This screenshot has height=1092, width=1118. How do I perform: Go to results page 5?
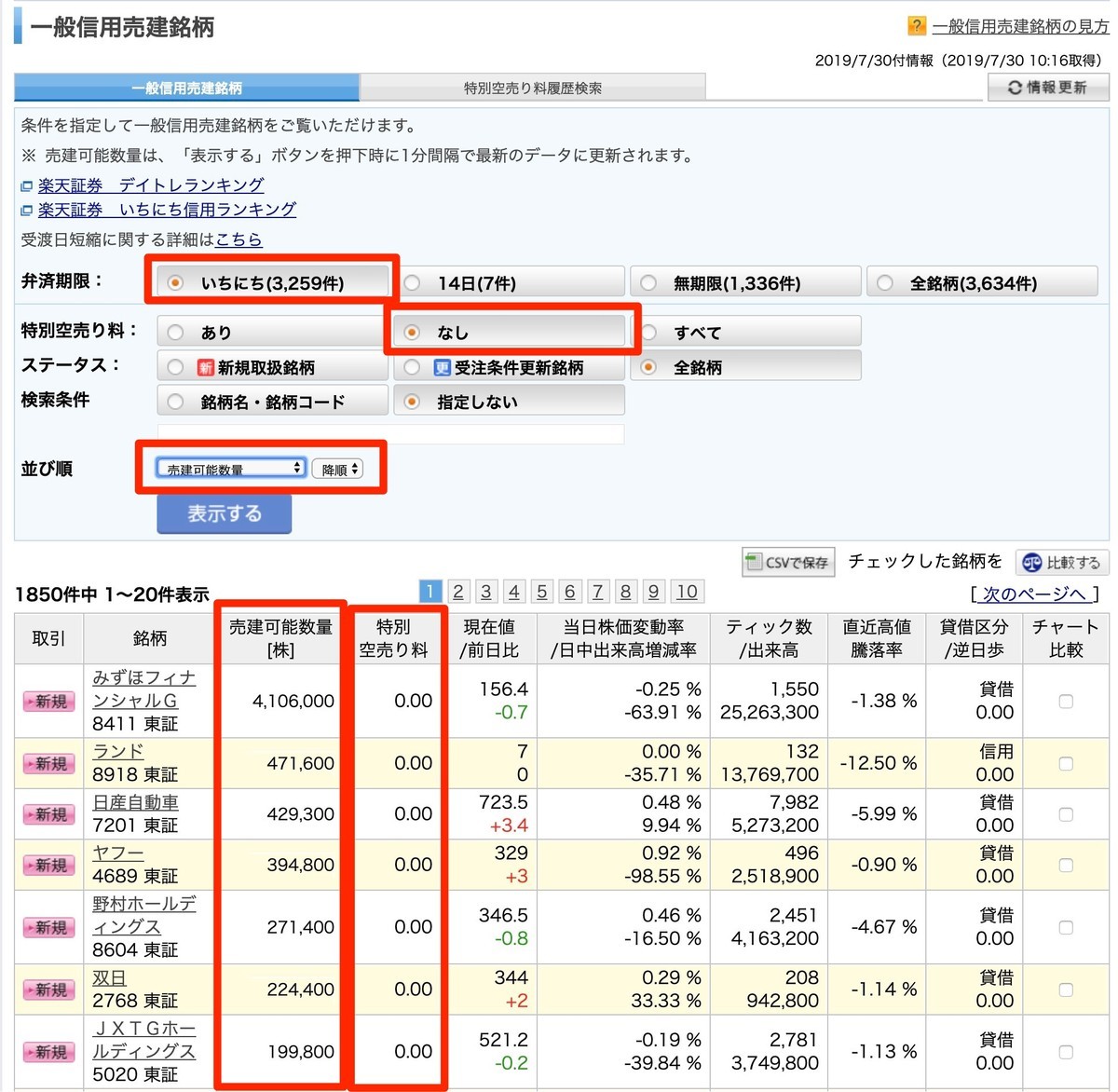[541, 592]
